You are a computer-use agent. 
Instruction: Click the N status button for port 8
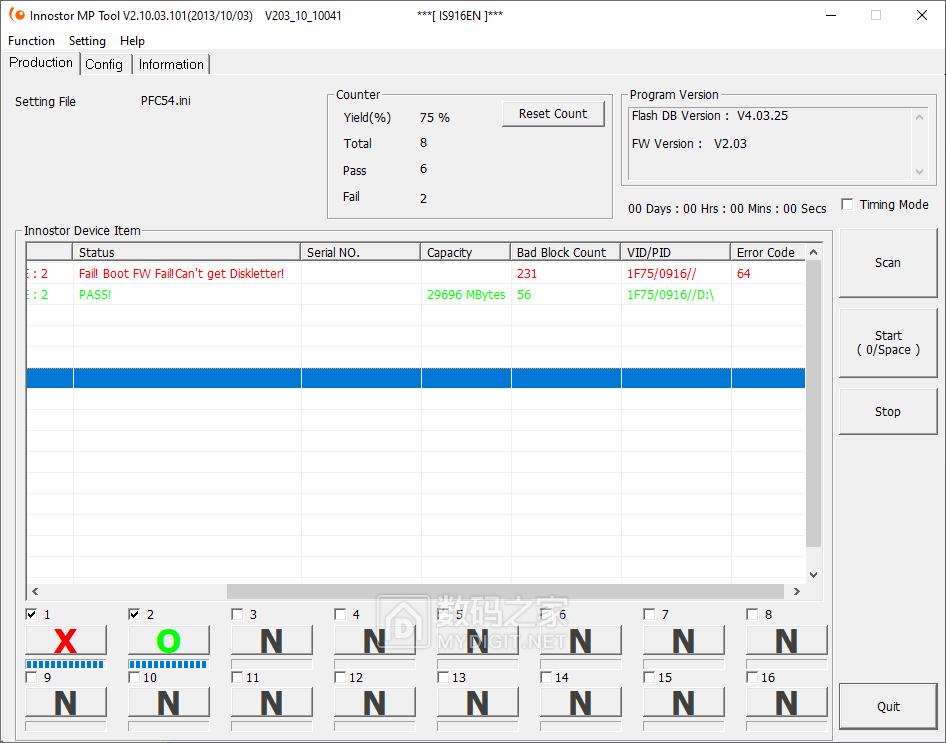[x=787, y=640]
